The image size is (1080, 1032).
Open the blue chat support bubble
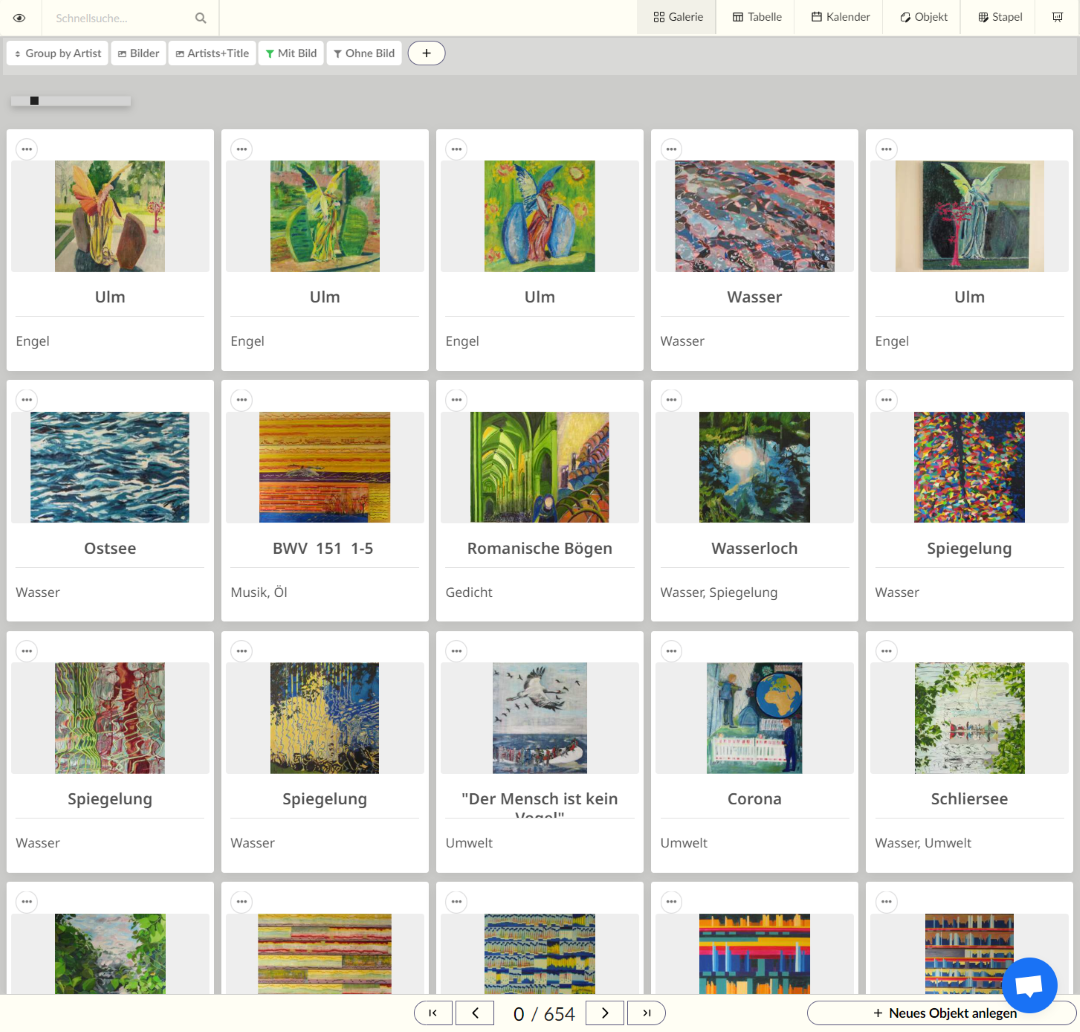click(1029, 986)
